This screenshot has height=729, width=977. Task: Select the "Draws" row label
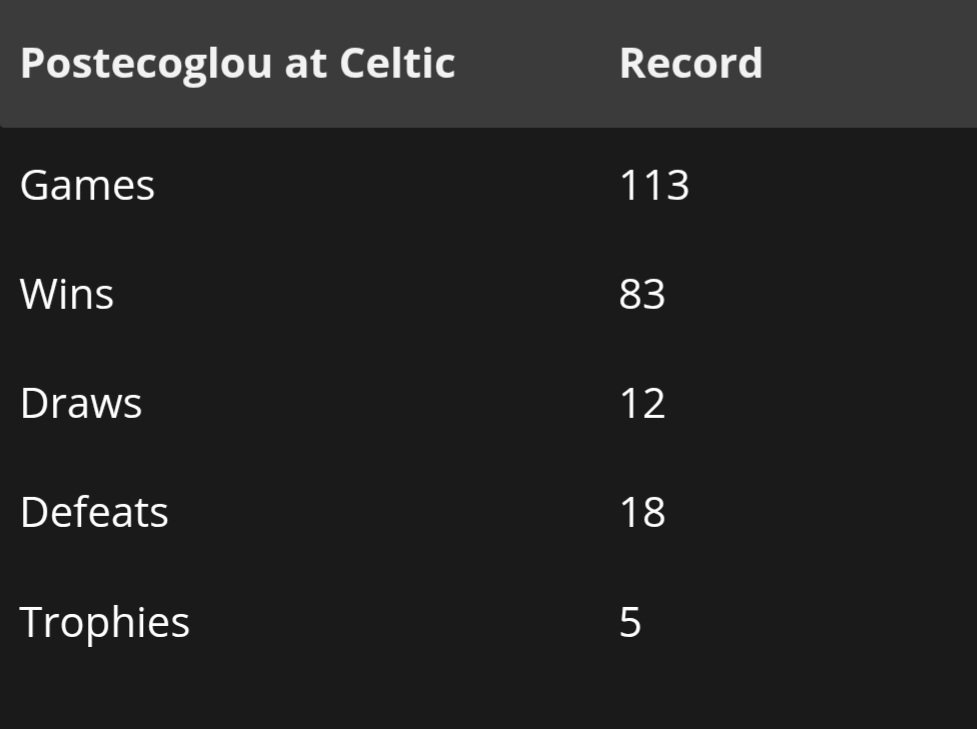pos(81,404)
